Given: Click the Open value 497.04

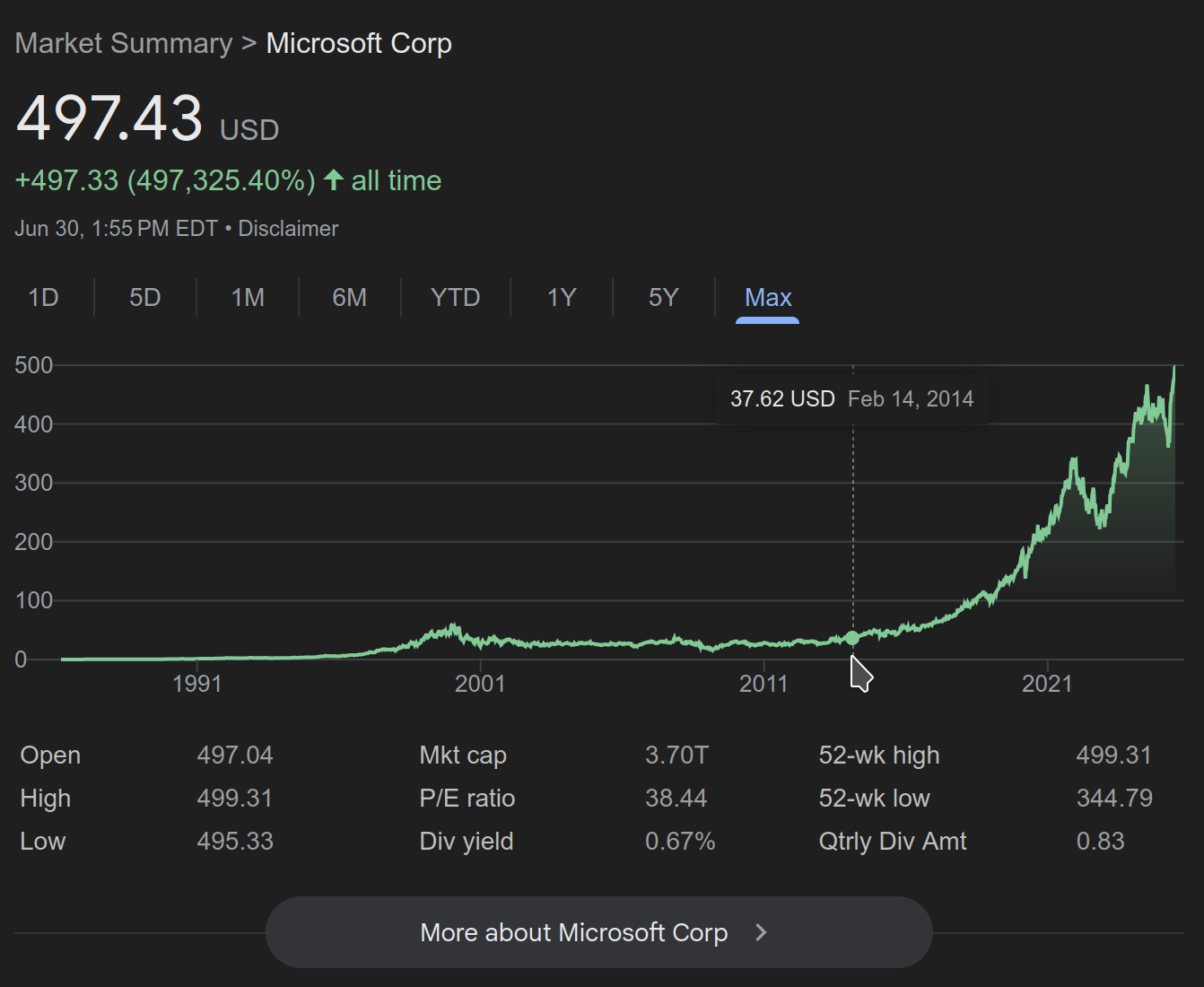Looking at the screenshot, I should click(235, 755).
